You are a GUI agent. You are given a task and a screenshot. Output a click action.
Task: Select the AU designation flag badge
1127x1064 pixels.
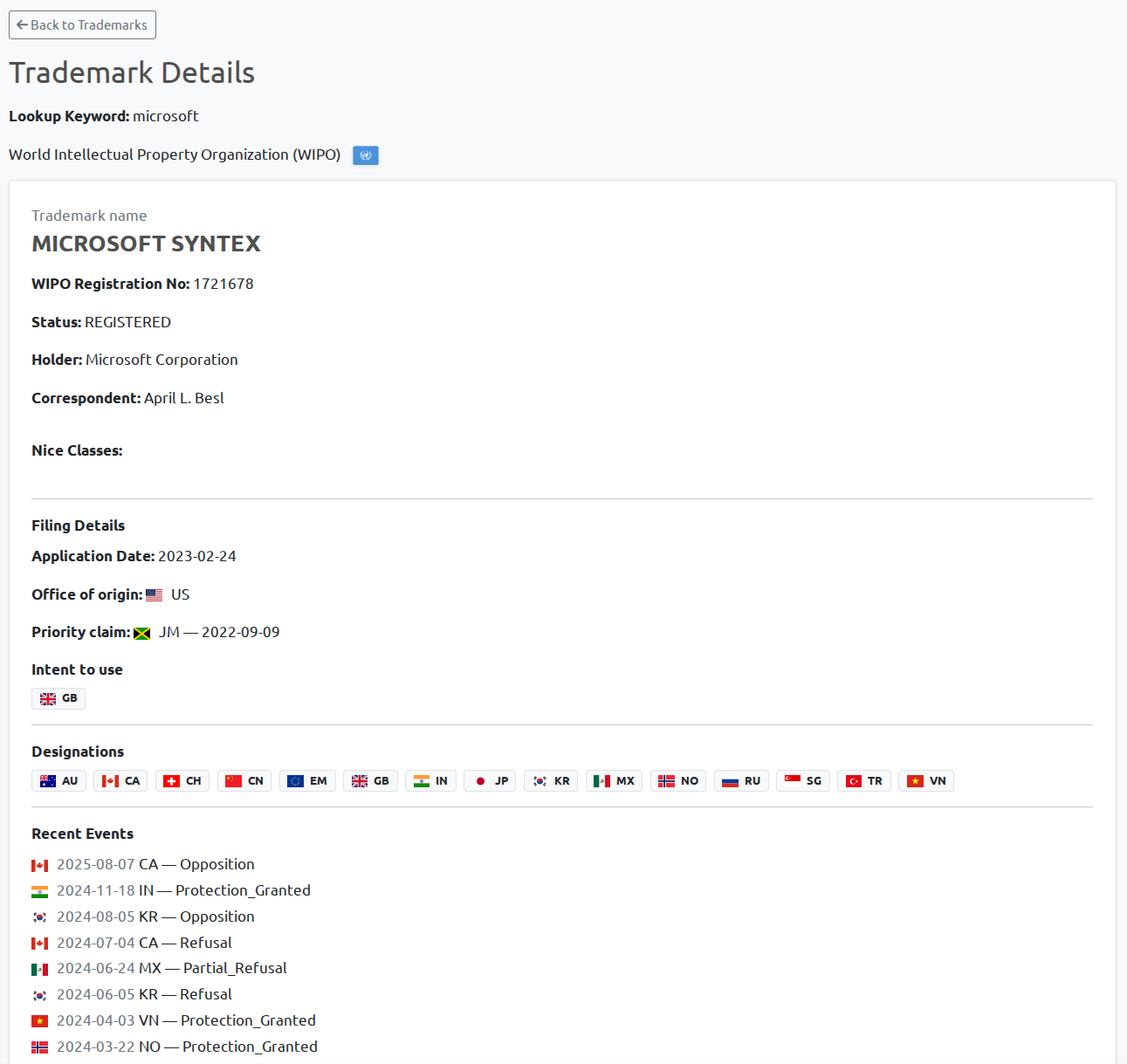pyautogui.click(x=58, y=780)
